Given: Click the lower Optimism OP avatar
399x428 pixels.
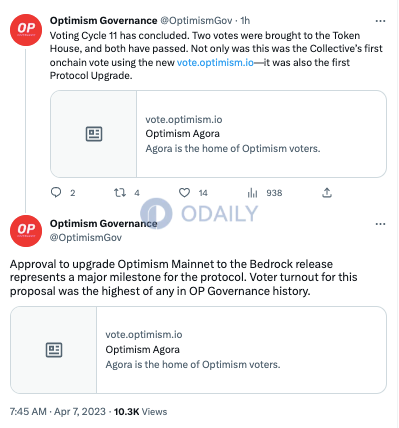Looking at the screenshot, I should (26, 231).
